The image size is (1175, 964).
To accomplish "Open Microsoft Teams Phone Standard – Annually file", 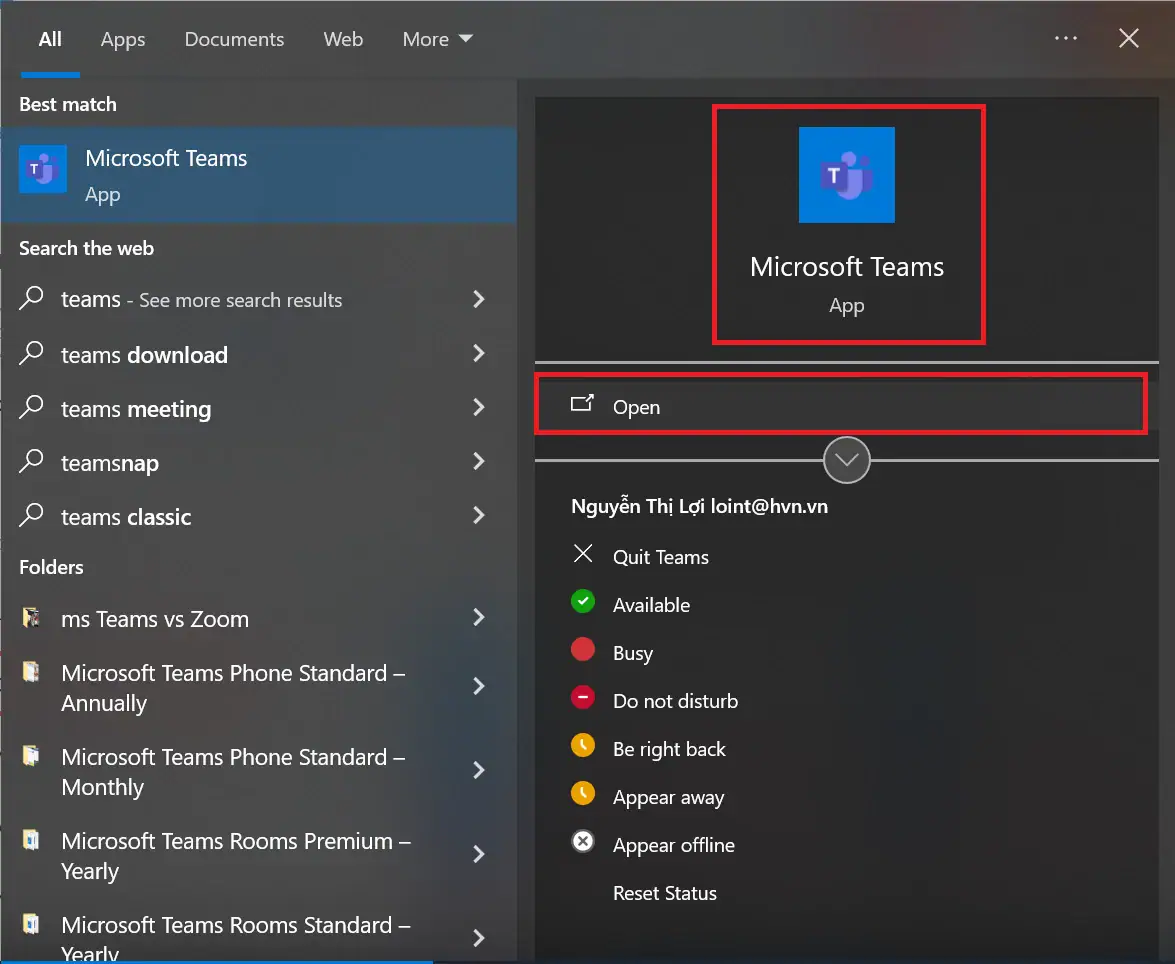I will tap(232, 688).
